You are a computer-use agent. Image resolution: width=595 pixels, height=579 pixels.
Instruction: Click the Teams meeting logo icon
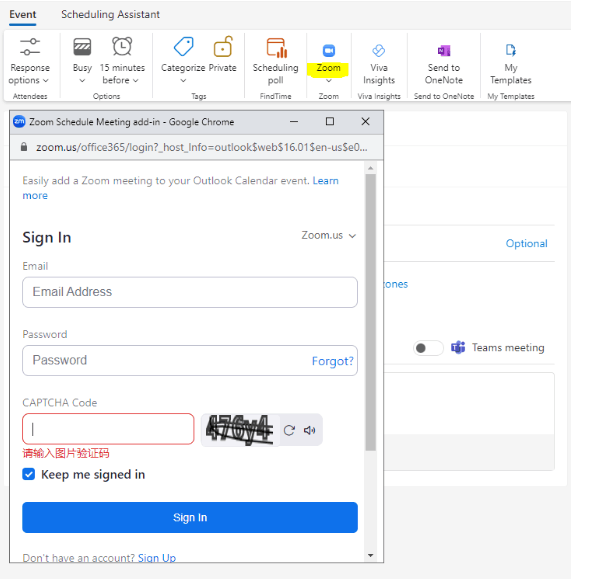pos(458,347)
